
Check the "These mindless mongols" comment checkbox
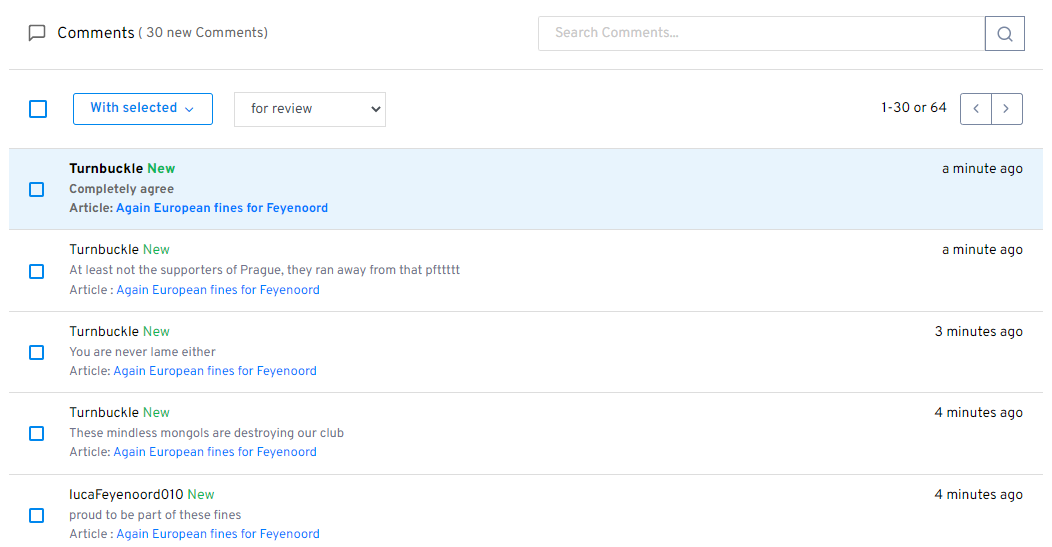click(x=37, y=433)
